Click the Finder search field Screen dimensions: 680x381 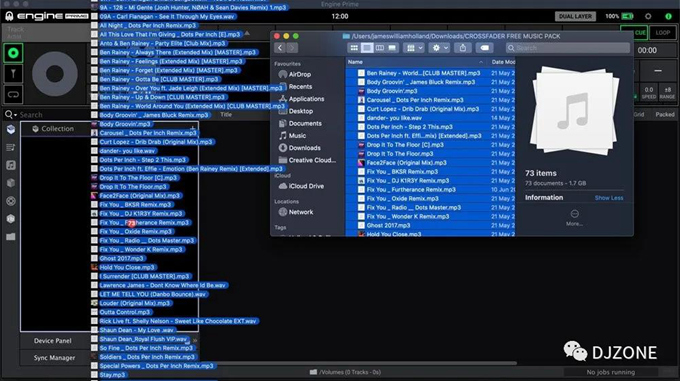567,48
